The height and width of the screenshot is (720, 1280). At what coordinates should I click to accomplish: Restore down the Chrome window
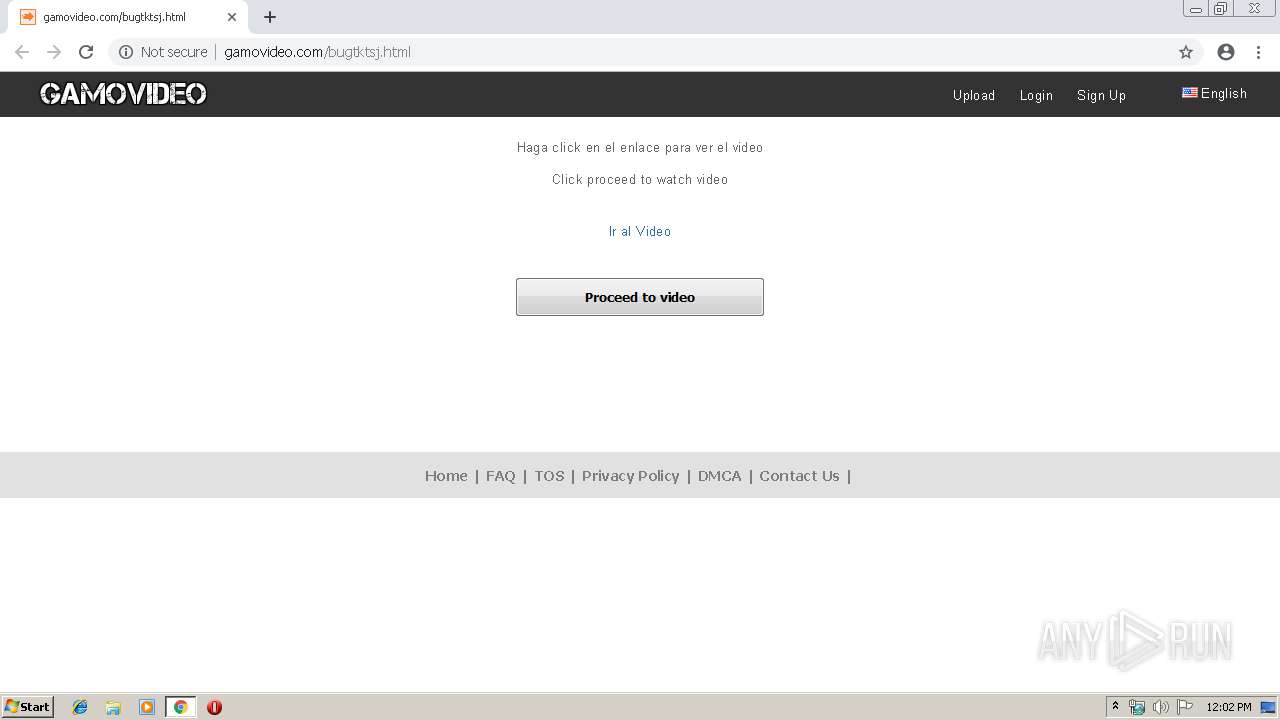tap(1221, 9)
